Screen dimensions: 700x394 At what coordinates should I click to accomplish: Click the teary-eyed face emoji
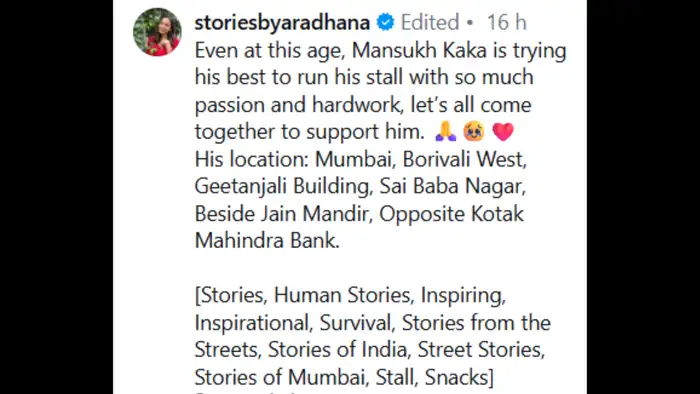click(x=474, y=131)
